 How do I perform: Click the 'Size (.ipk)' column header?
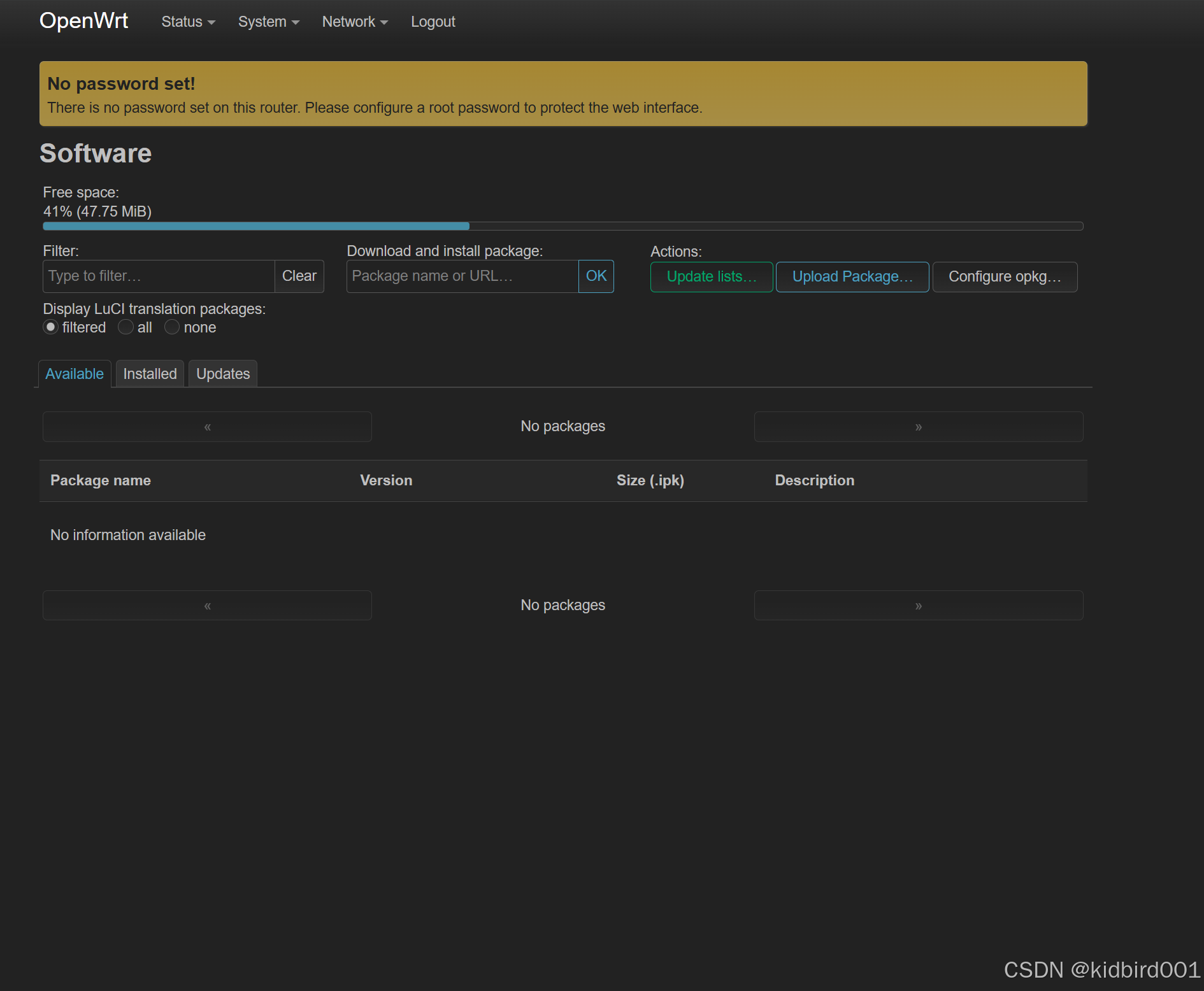tap(650, 480)
